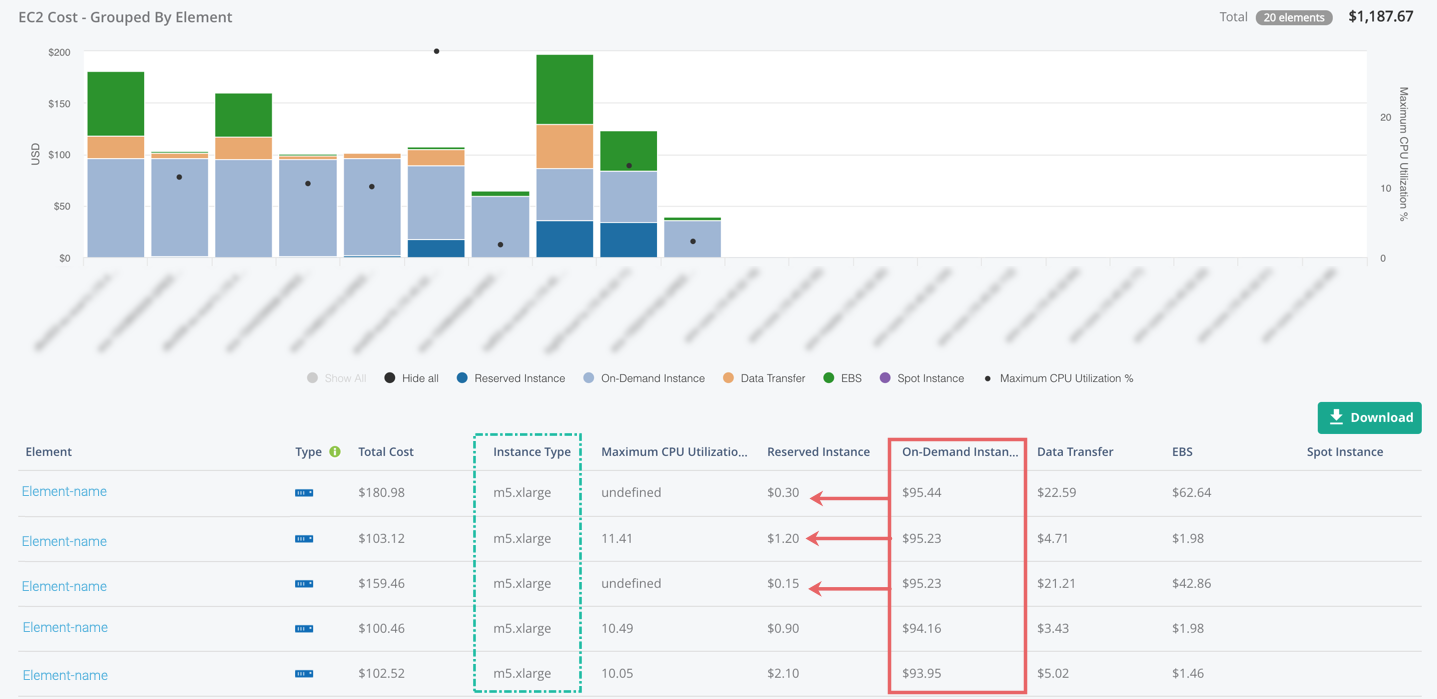
Task: Click the $4.71 data transfer value
Action: [1053, 538]
